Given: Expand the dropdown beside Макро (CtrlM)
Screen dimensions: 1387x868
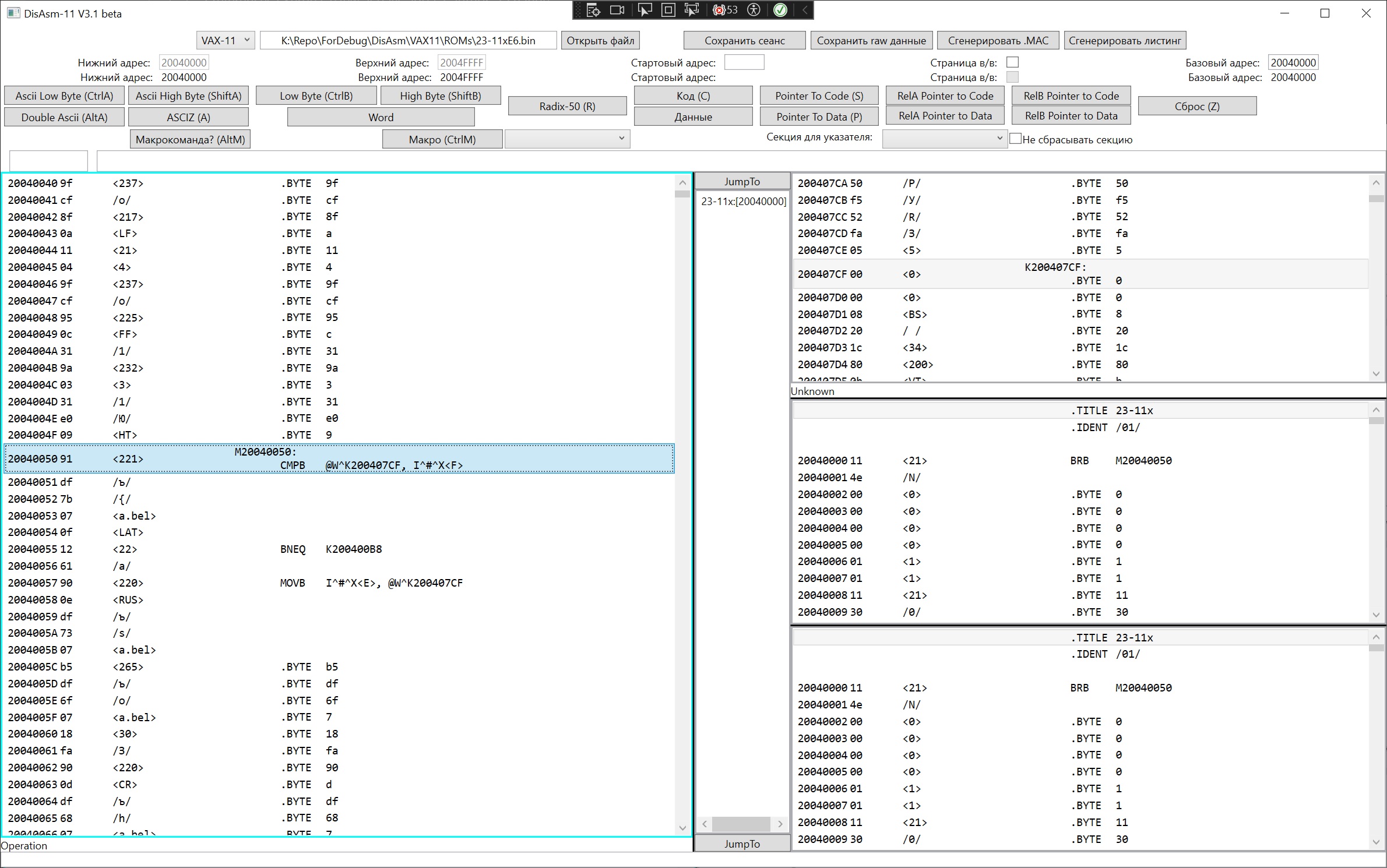Looking at the screenshot, I should [x=567, y=139].
